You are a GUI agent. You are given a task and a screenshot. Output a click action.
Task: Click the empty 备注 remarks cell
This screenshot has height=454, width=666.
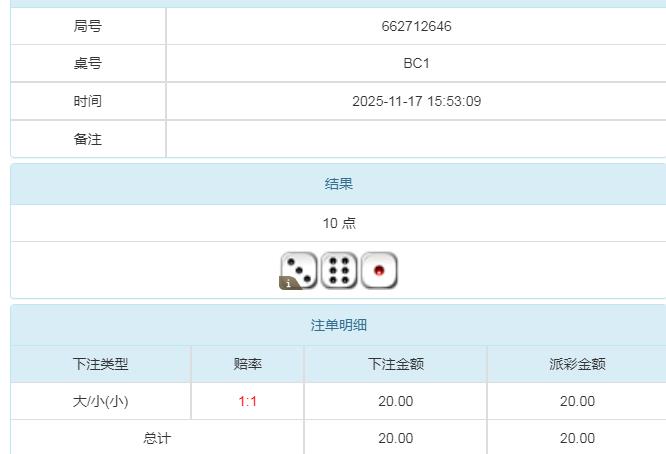click(416, 139)
